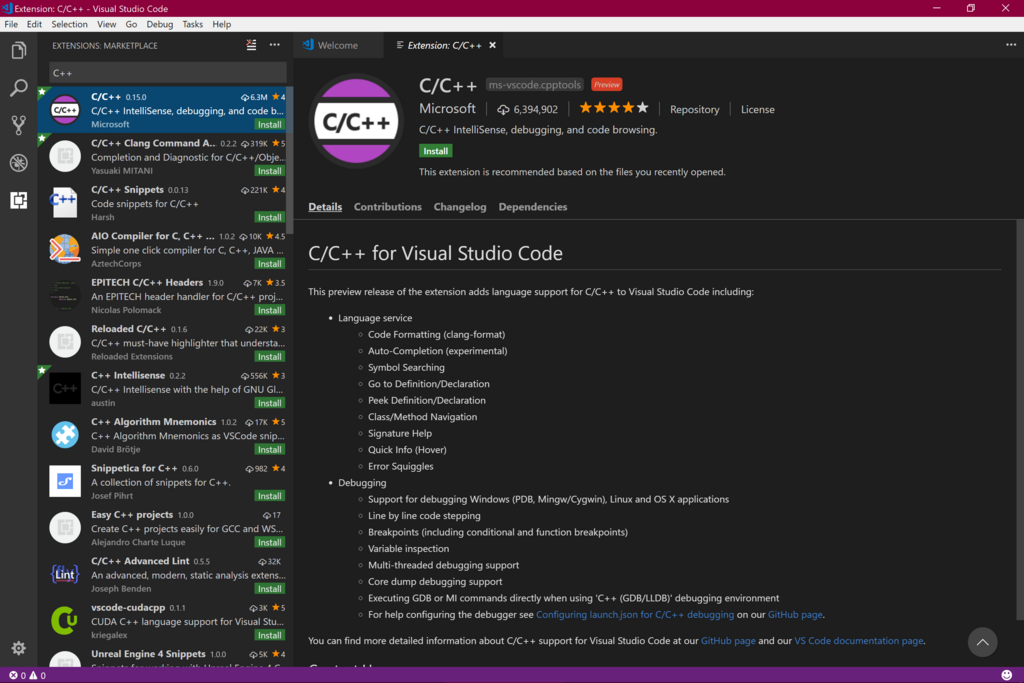Install the Reloaded C/C++ extension
This screenshot has height=683, width=1024.
(x=270, y=357)
